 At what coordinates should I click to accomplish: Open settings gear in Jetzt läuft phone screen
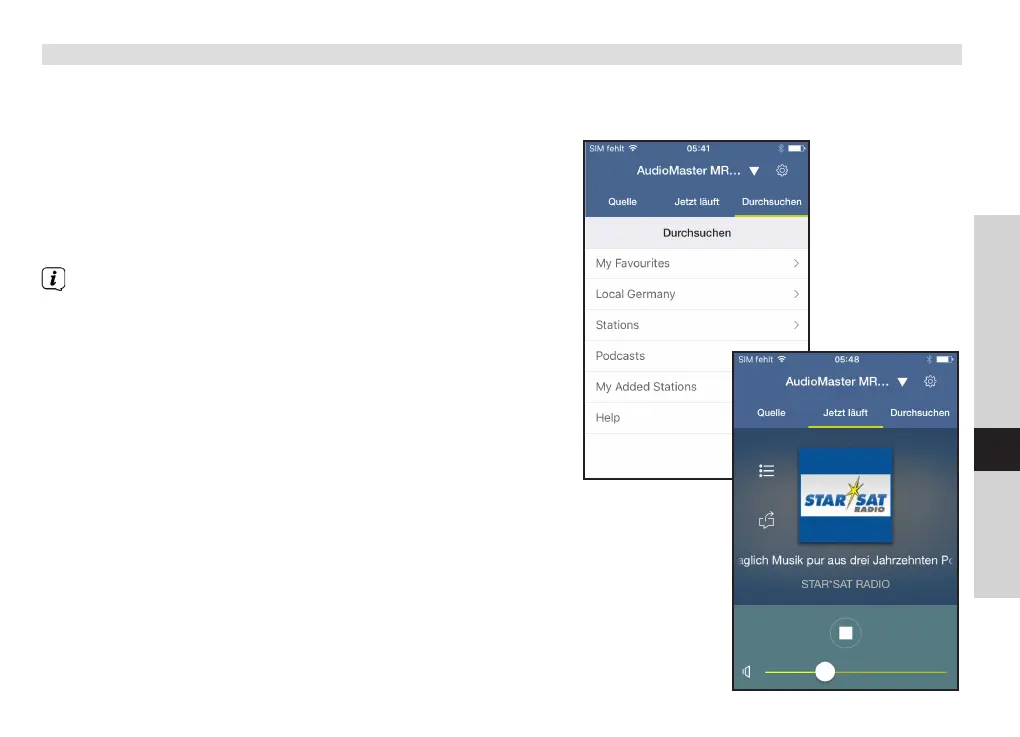click(x=930, y=381)
